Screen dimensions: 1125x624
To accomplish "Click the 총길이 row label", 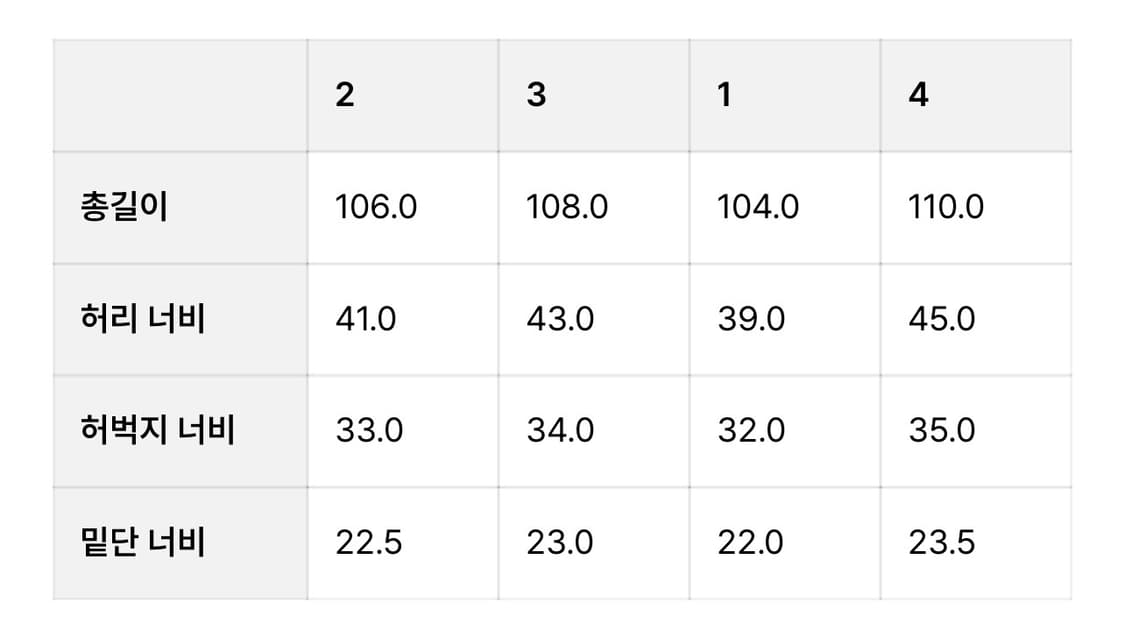I will pos(125,208).
